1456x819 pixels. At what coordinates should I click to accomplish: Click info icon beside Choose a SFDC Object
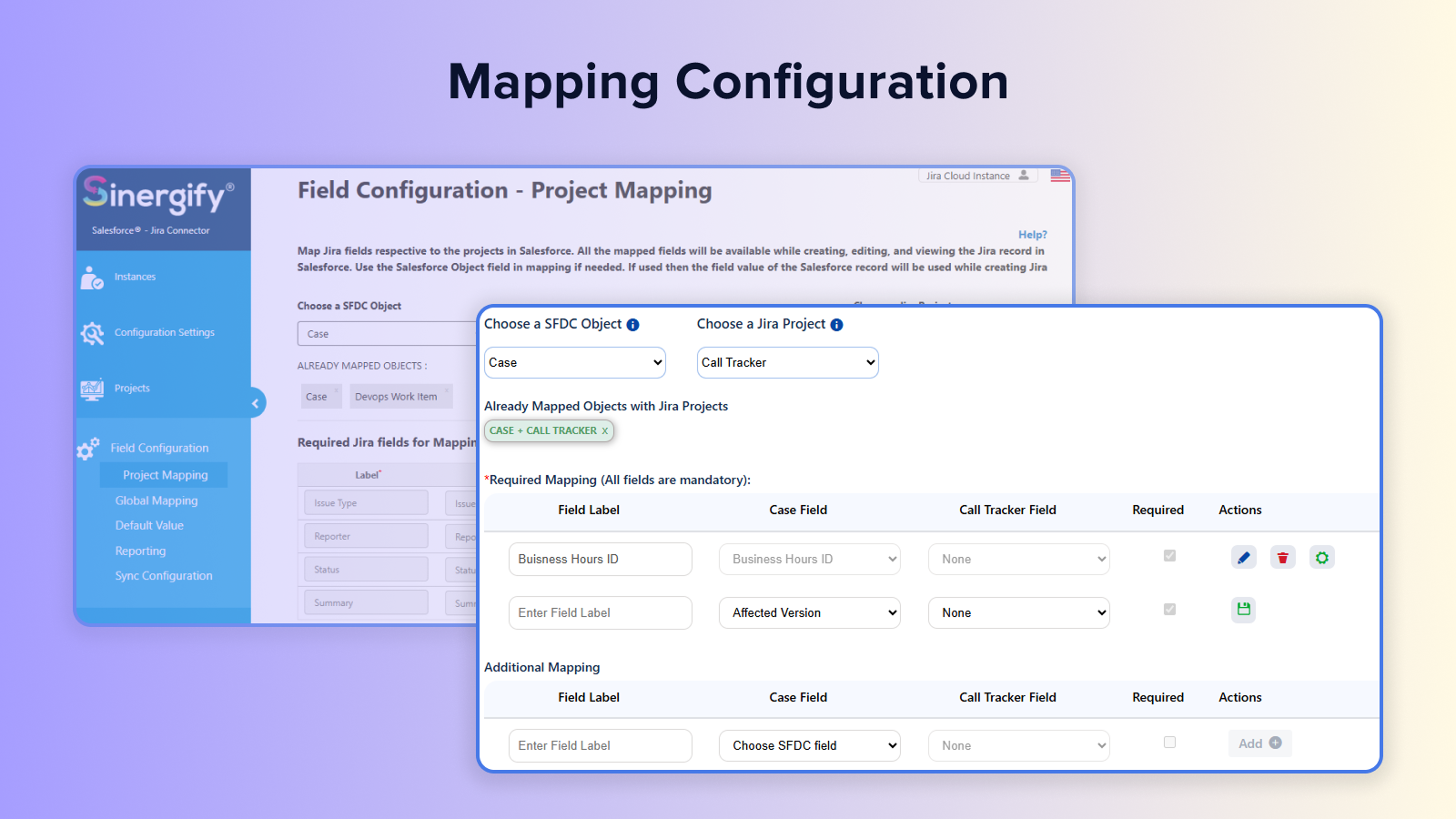(633, 325)
